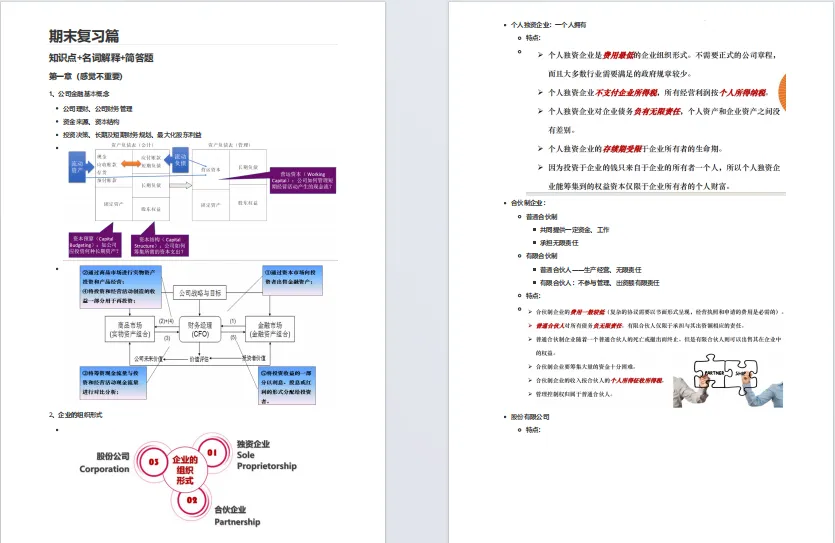Click '特点:' under 个人独资企业
Image resolution: width=835 pixels, height=543 pixels.
(x=533, y=38)
